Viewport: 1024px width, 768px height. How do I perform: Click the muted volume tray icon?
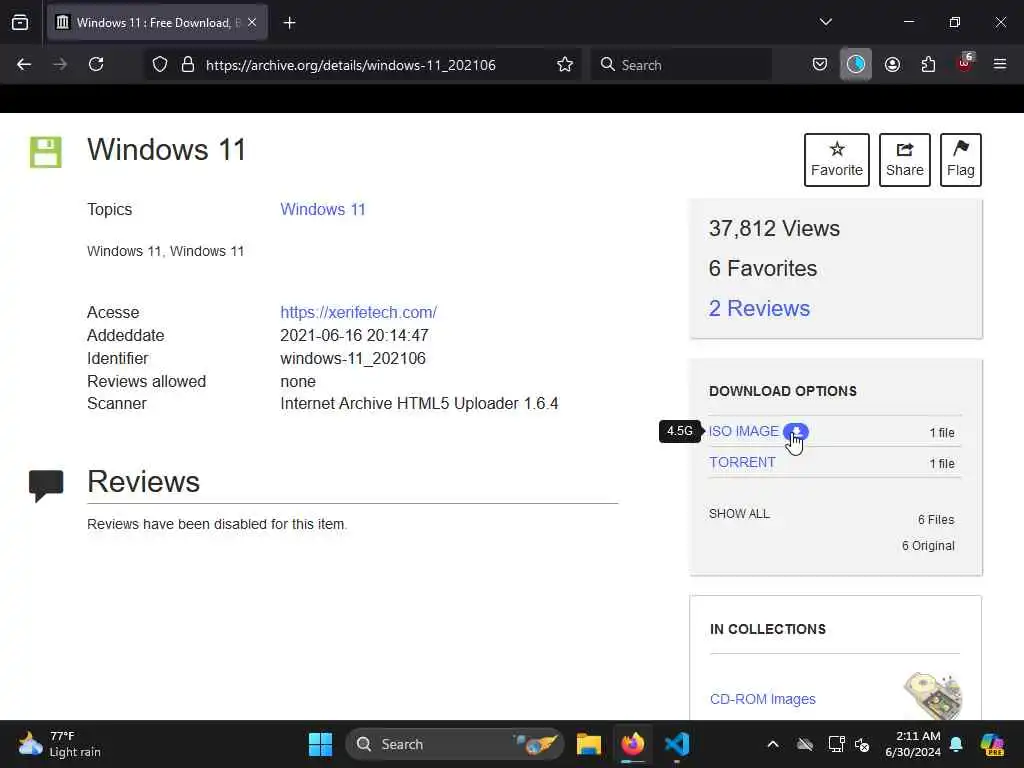tap(862, 744)
